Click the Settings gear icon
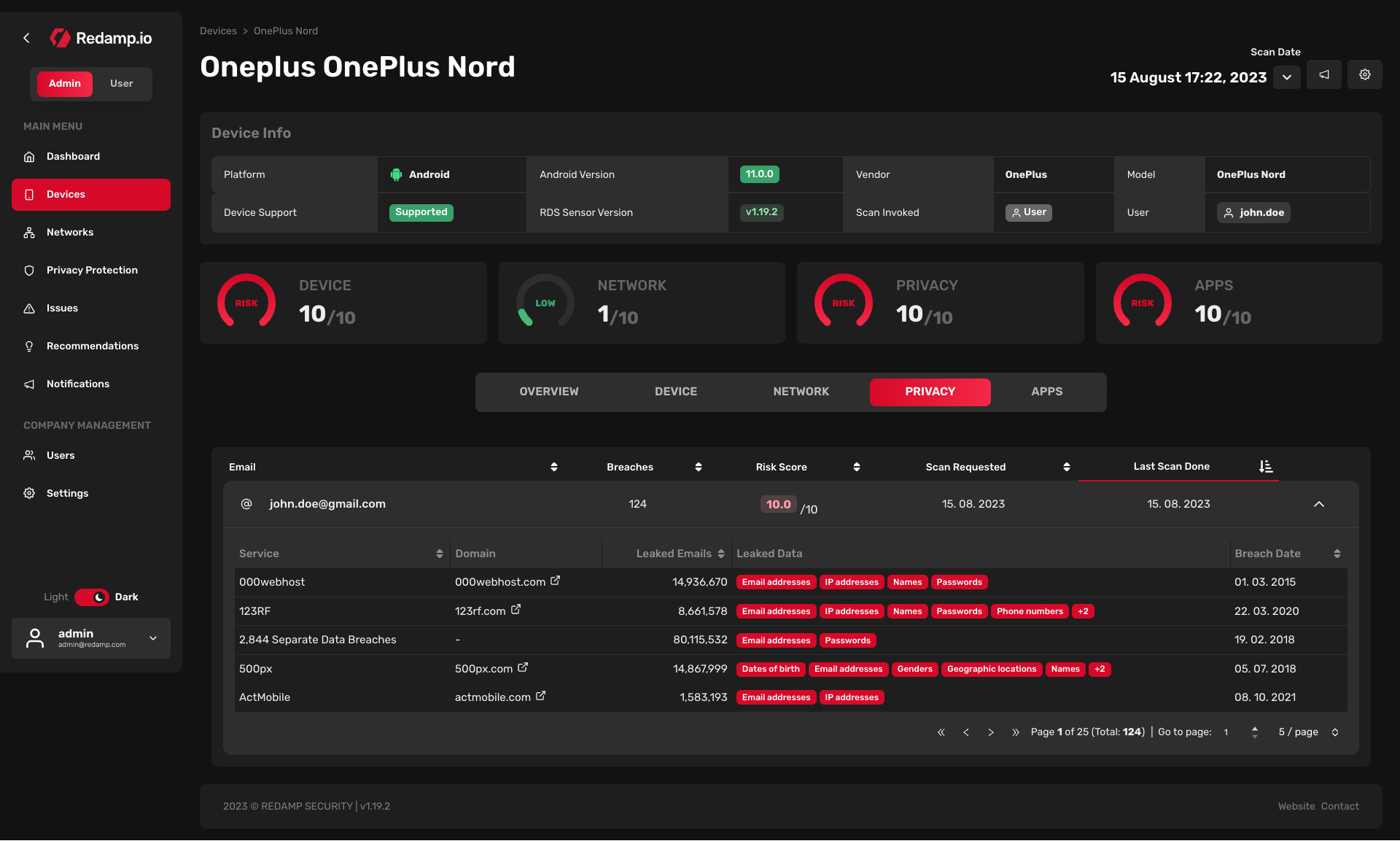The height and width of the screenshot is (841, 1400). tap(1365, 75)
